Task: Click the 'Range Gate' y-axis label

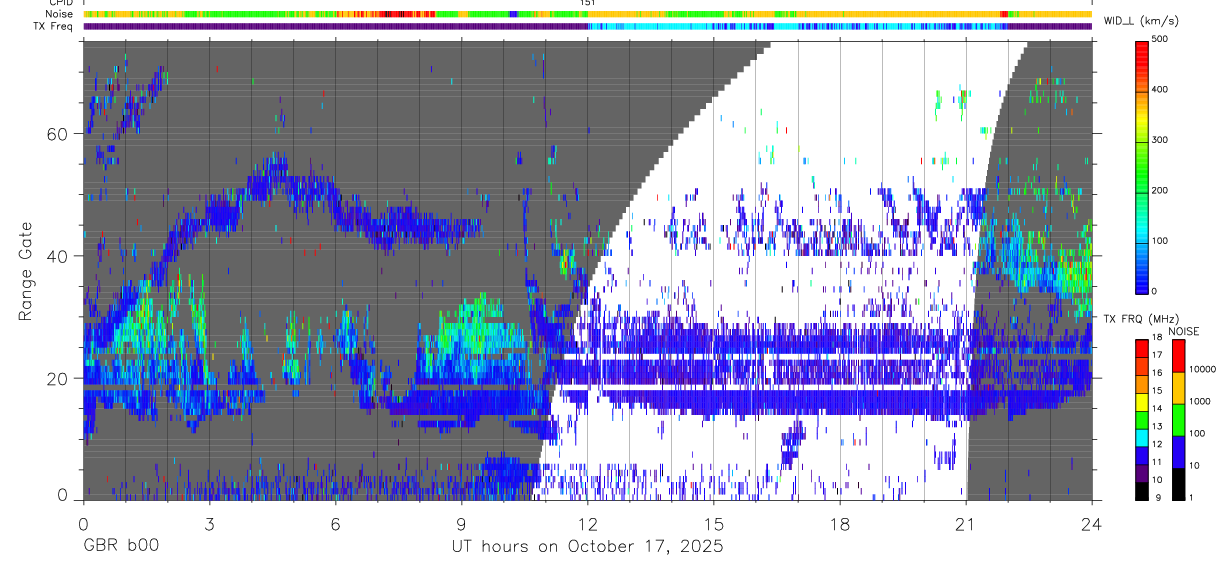Action: click(25, 271)
